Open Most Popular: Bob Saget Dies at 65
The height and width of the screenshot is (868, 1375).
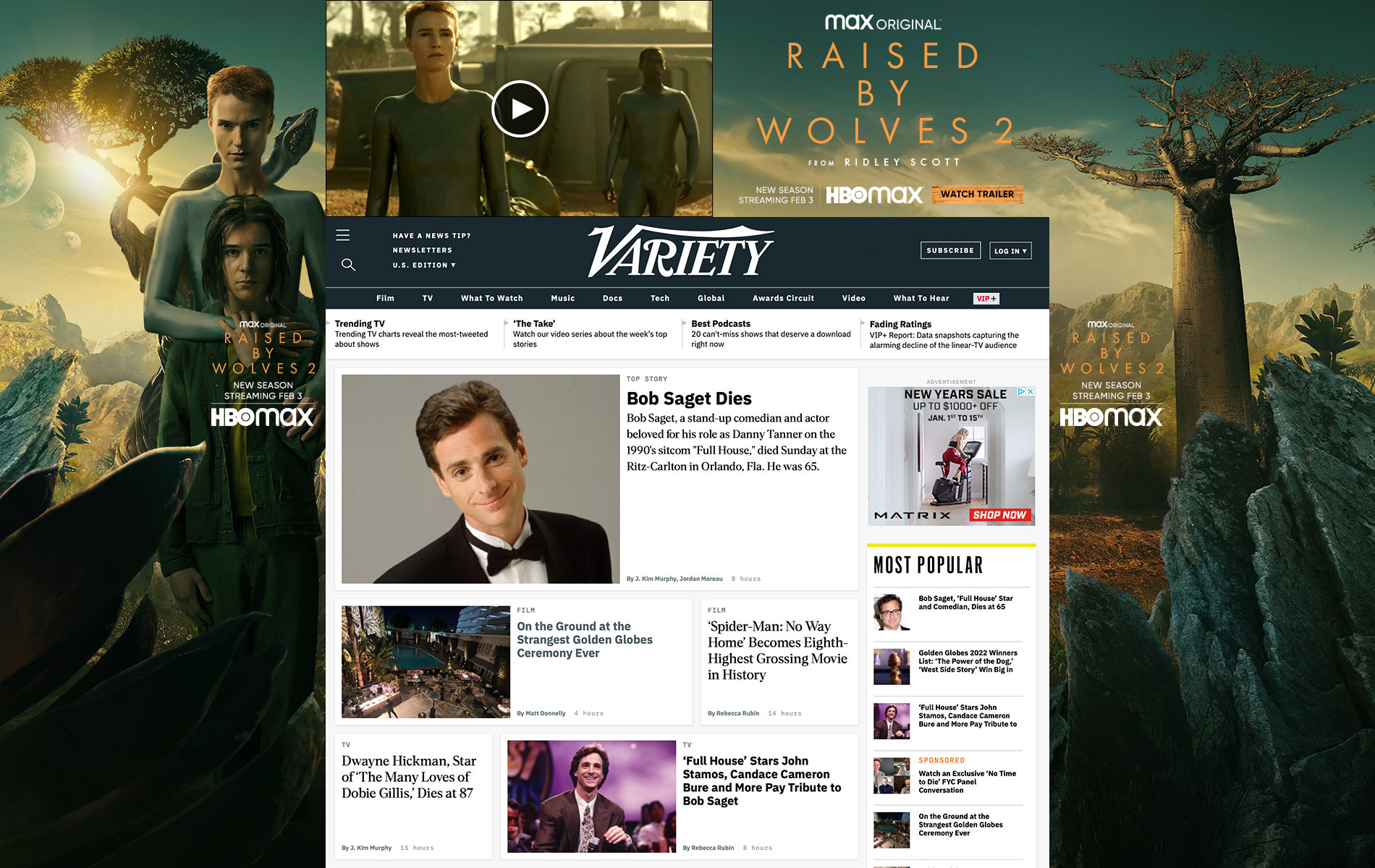point(965,603)
